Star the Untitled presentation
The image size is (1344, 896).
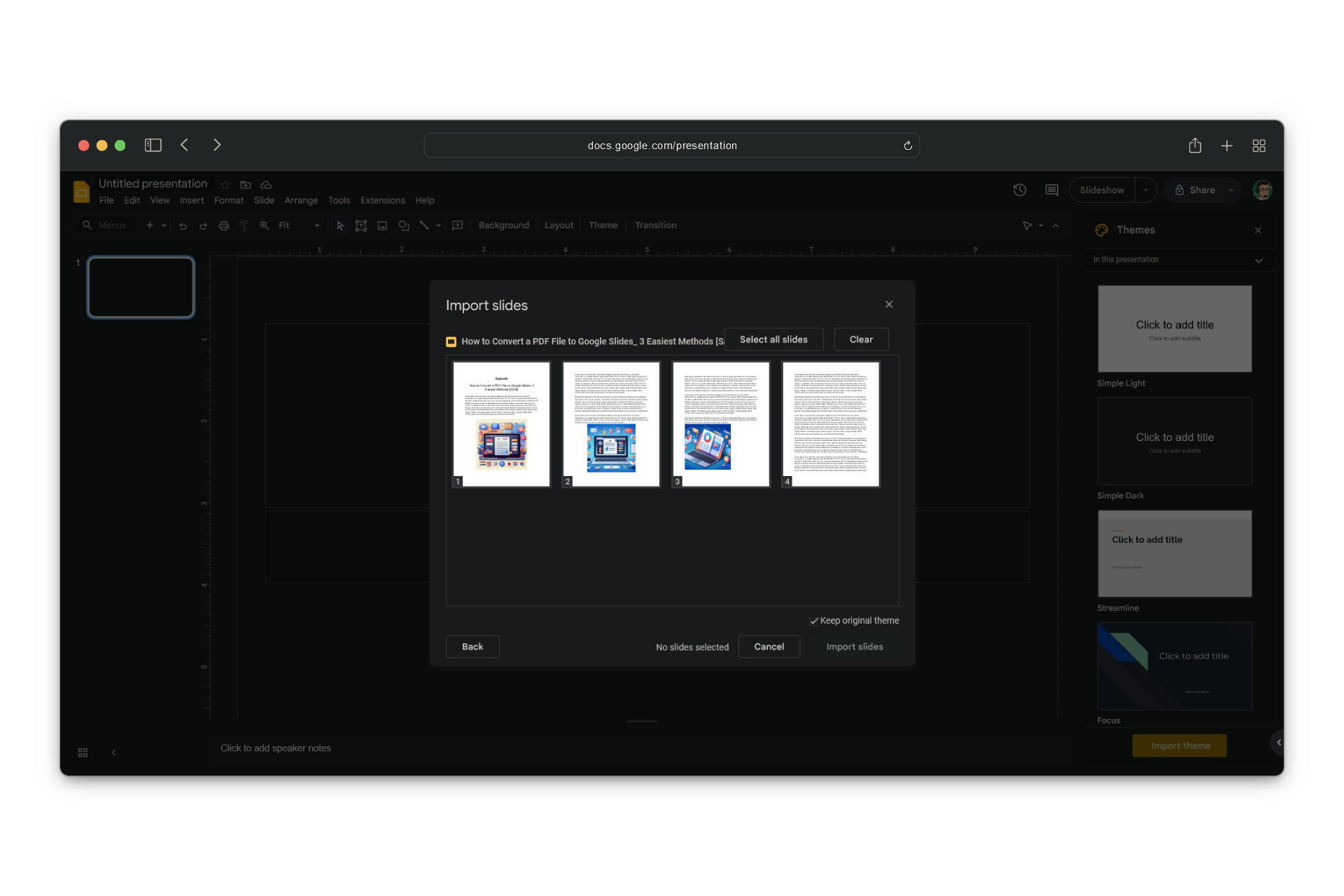pyautogui.click(x=225, y=185)
